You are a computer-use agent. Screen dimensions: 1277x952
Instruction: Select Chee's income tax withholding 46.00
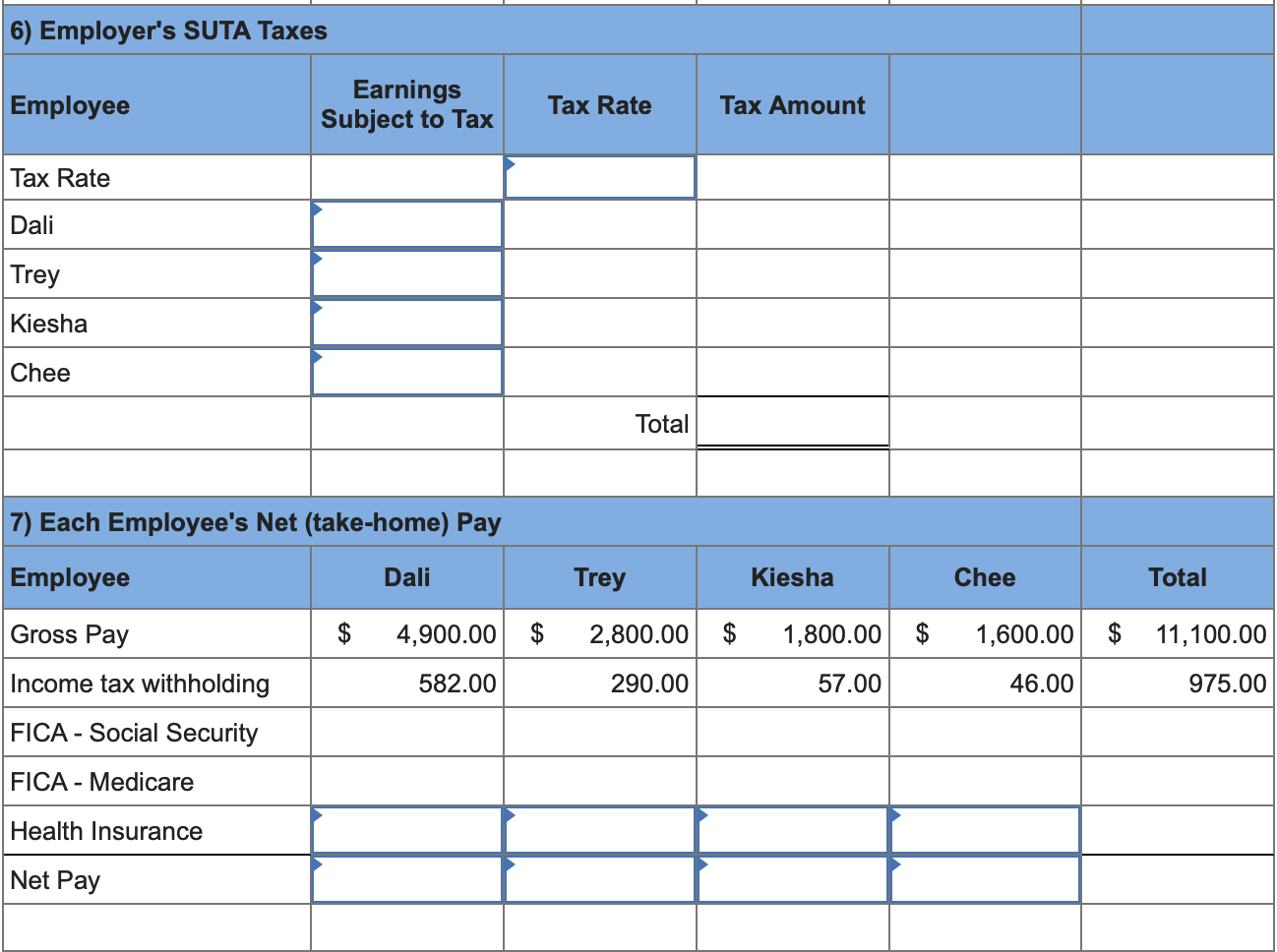[1042, 684]
